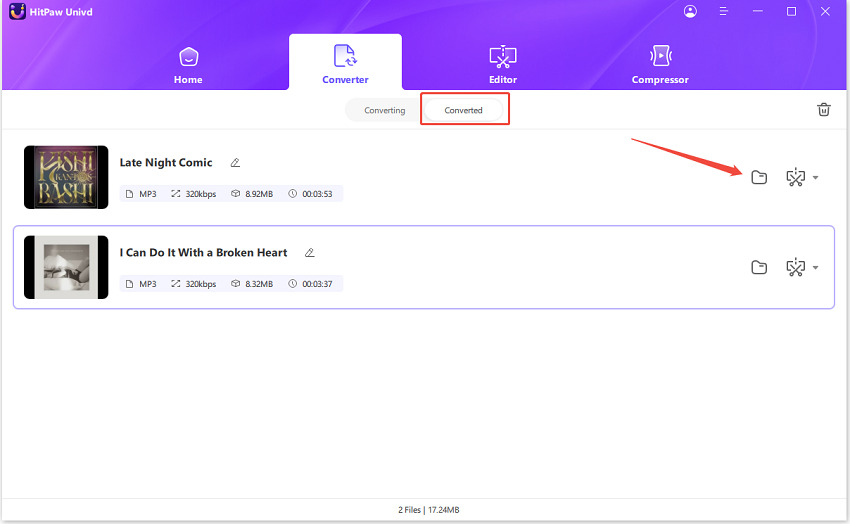850x524 pixels.
Task: Show the Converted list
Action: coord(463,110)
